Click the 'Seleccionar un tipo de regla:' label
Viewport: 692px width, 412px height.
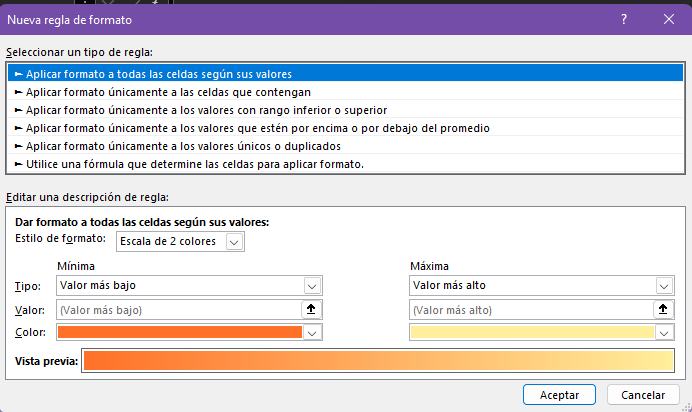[79, 52]
